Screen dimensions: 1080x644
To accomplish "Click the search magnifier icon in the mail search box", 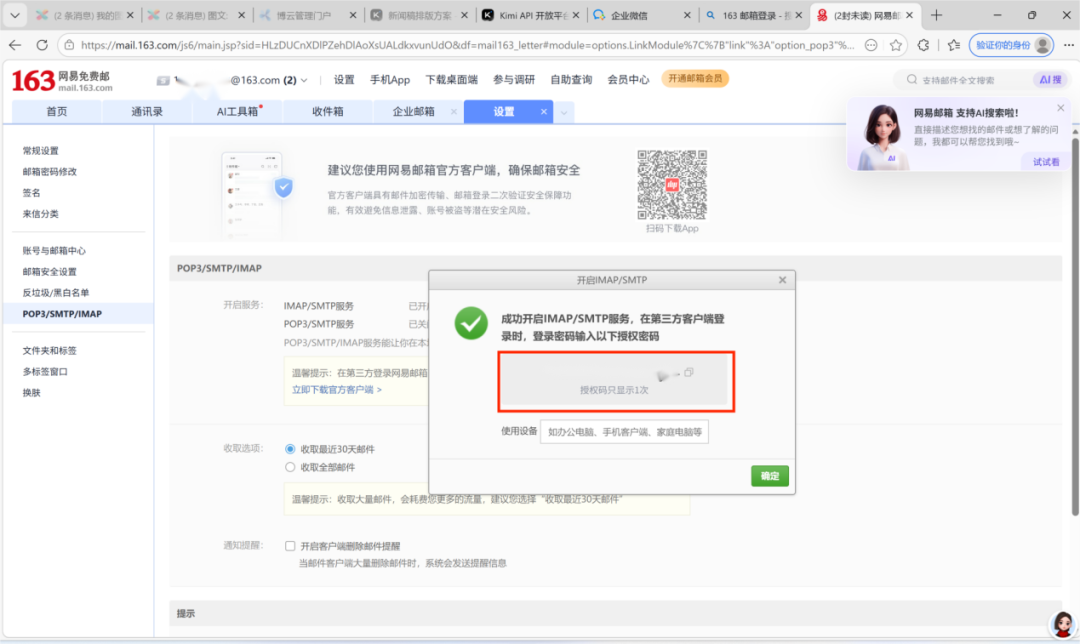I will (912, 80).
